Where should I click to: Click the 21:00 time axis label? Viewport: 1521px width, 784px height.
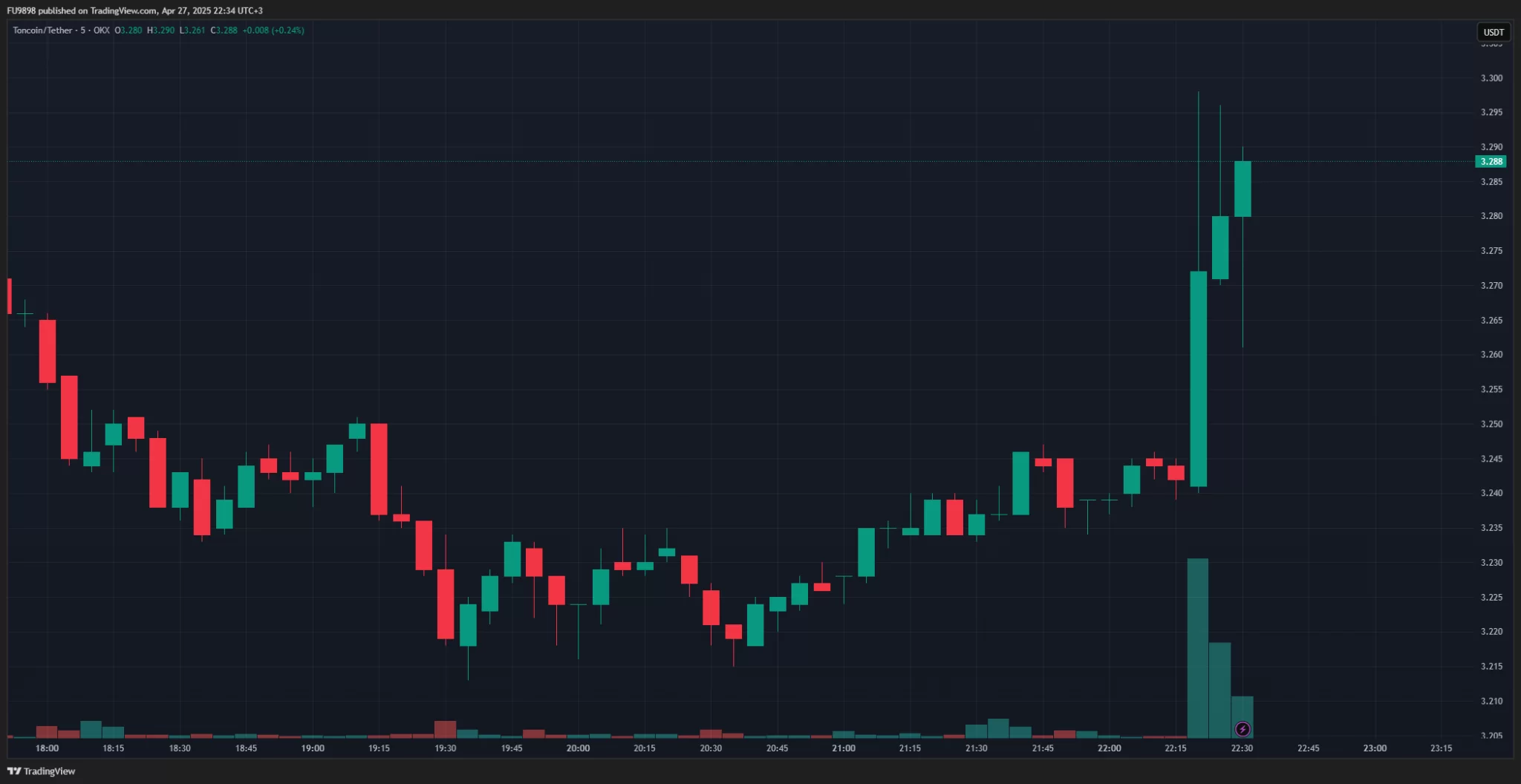(x=844, y=748)
